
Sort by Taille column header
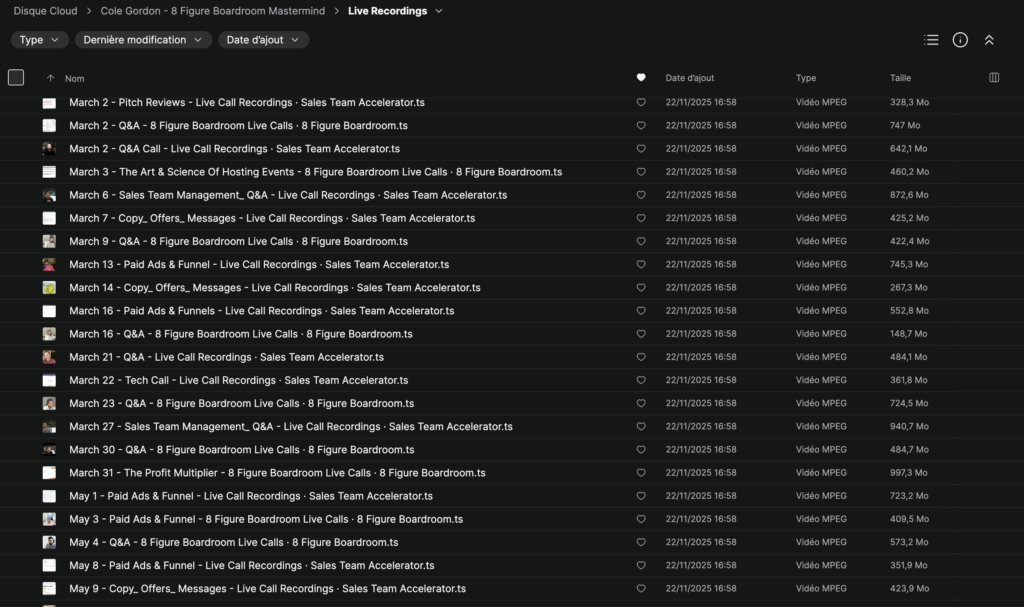900,78
